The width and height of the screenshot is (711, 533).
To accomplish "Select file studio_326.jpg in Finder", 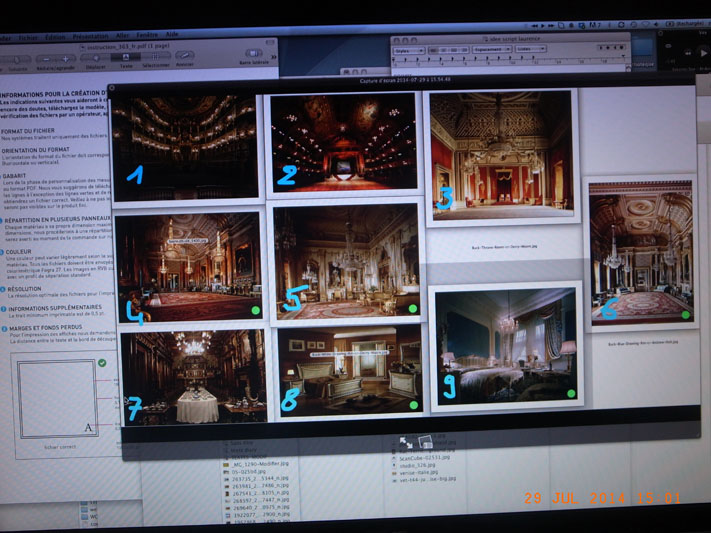I will click(x=413, y=465).
